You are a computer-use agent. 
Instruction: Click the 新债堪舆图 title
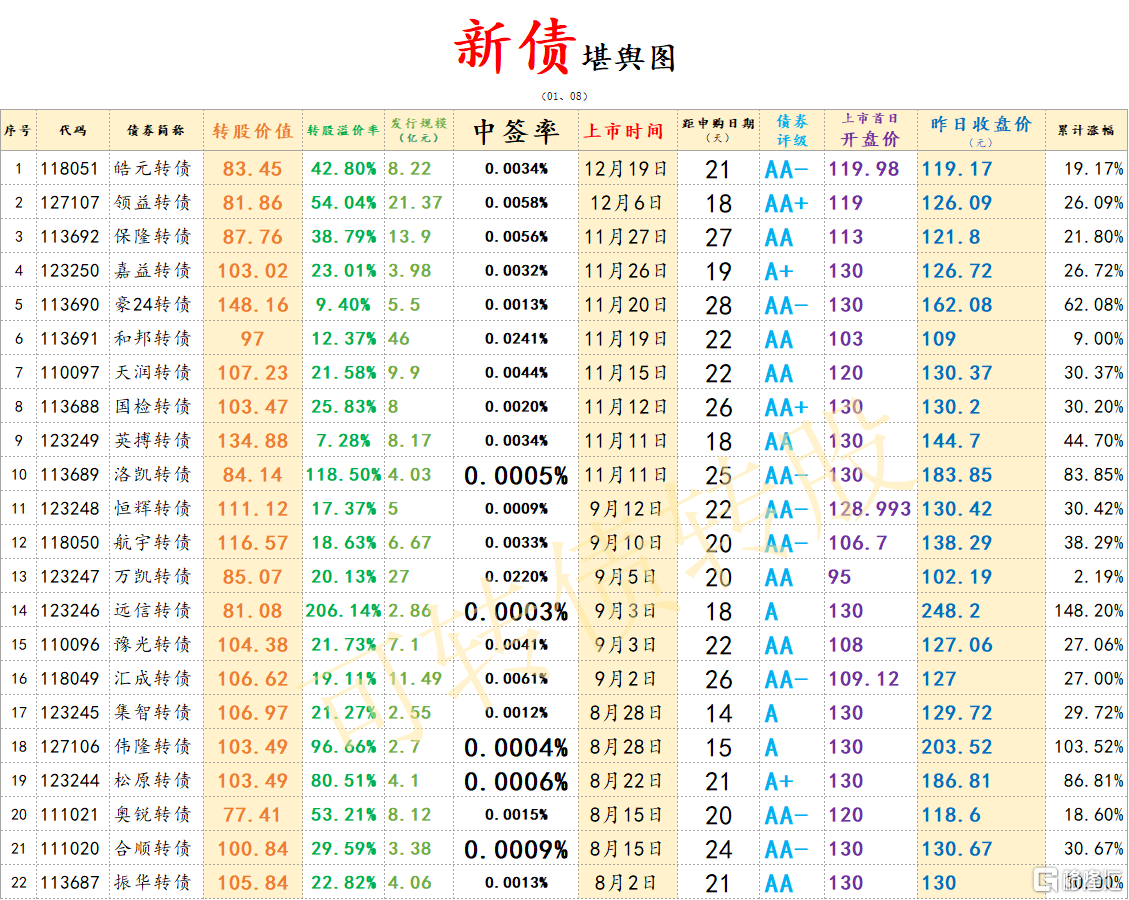[564, 48]
